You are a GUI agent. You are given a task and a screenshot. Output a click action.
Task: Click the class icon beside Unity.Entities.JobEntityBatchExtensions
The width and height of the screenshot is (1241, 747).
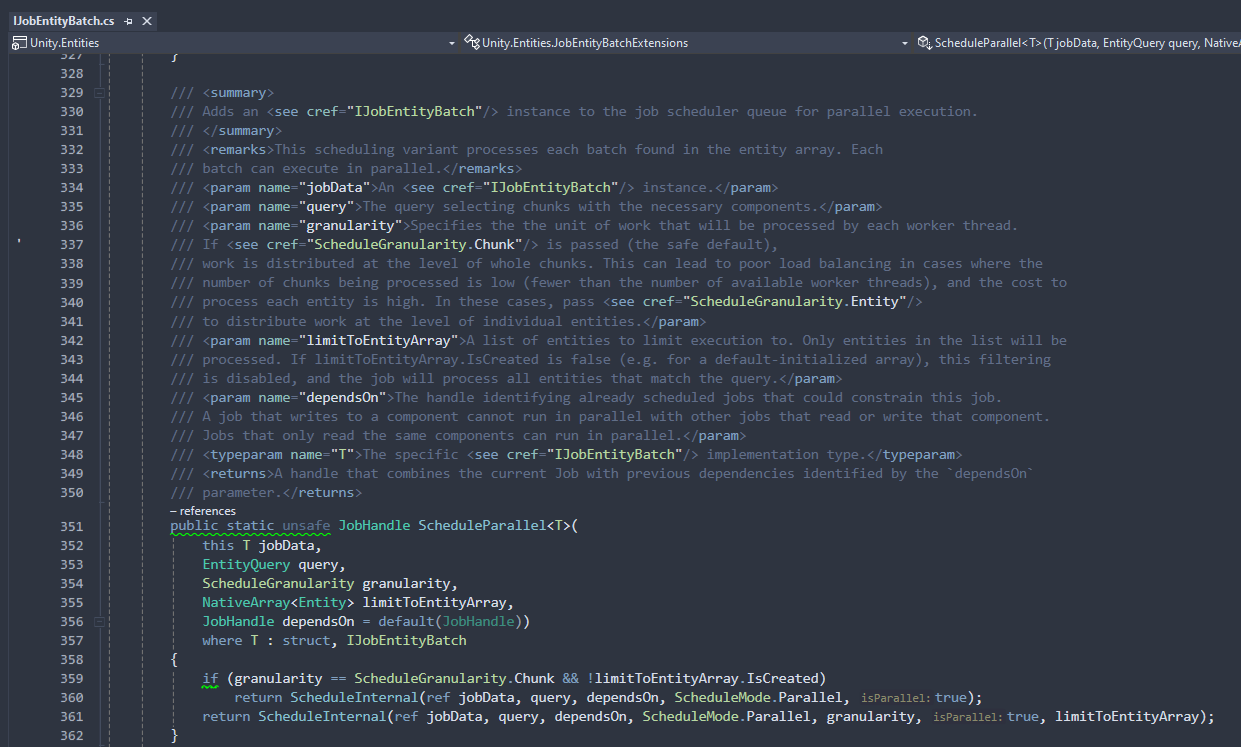471,42
